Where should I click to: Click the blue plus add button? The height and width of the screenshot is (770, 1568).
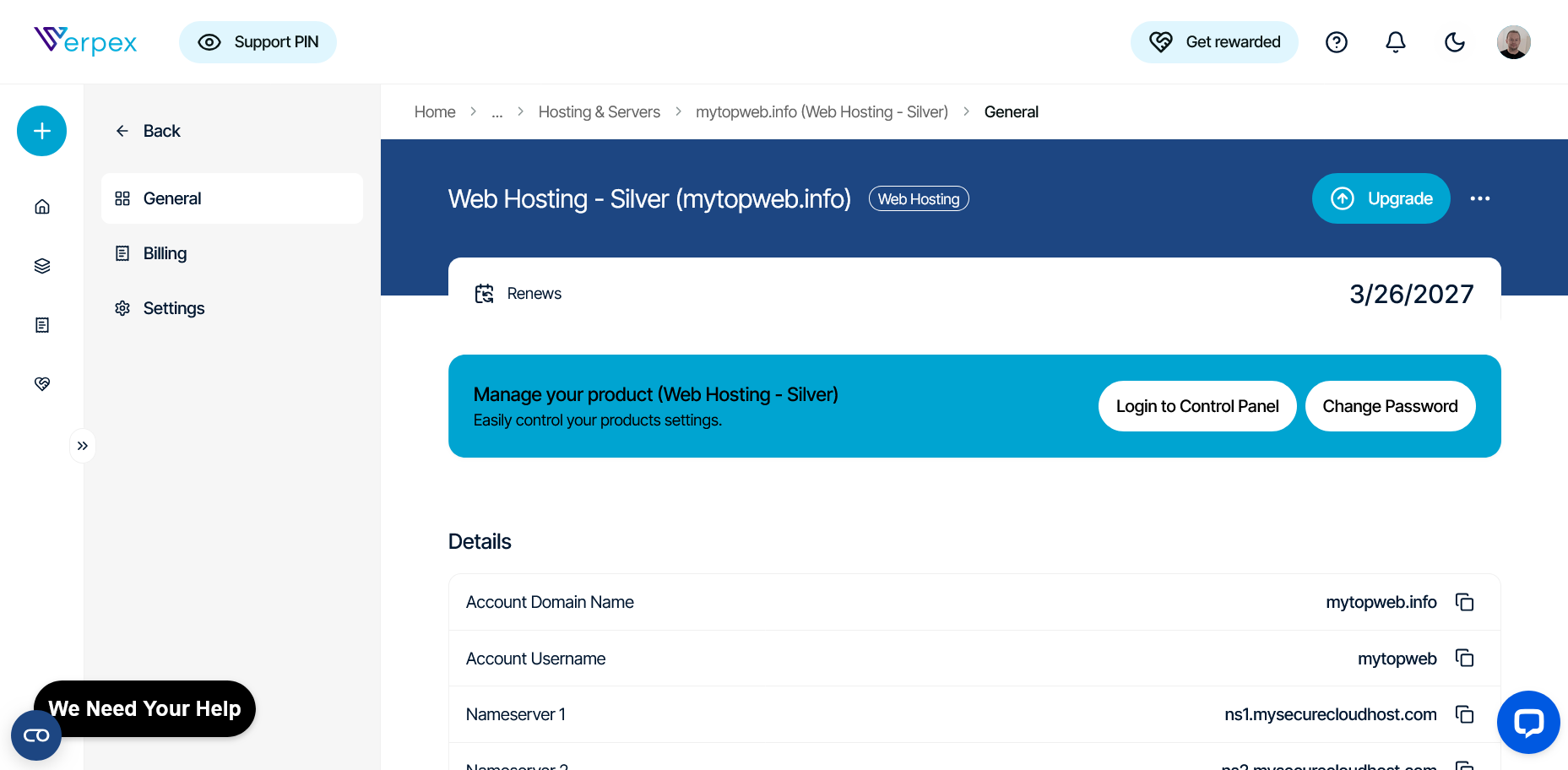(x=41, y=131)
